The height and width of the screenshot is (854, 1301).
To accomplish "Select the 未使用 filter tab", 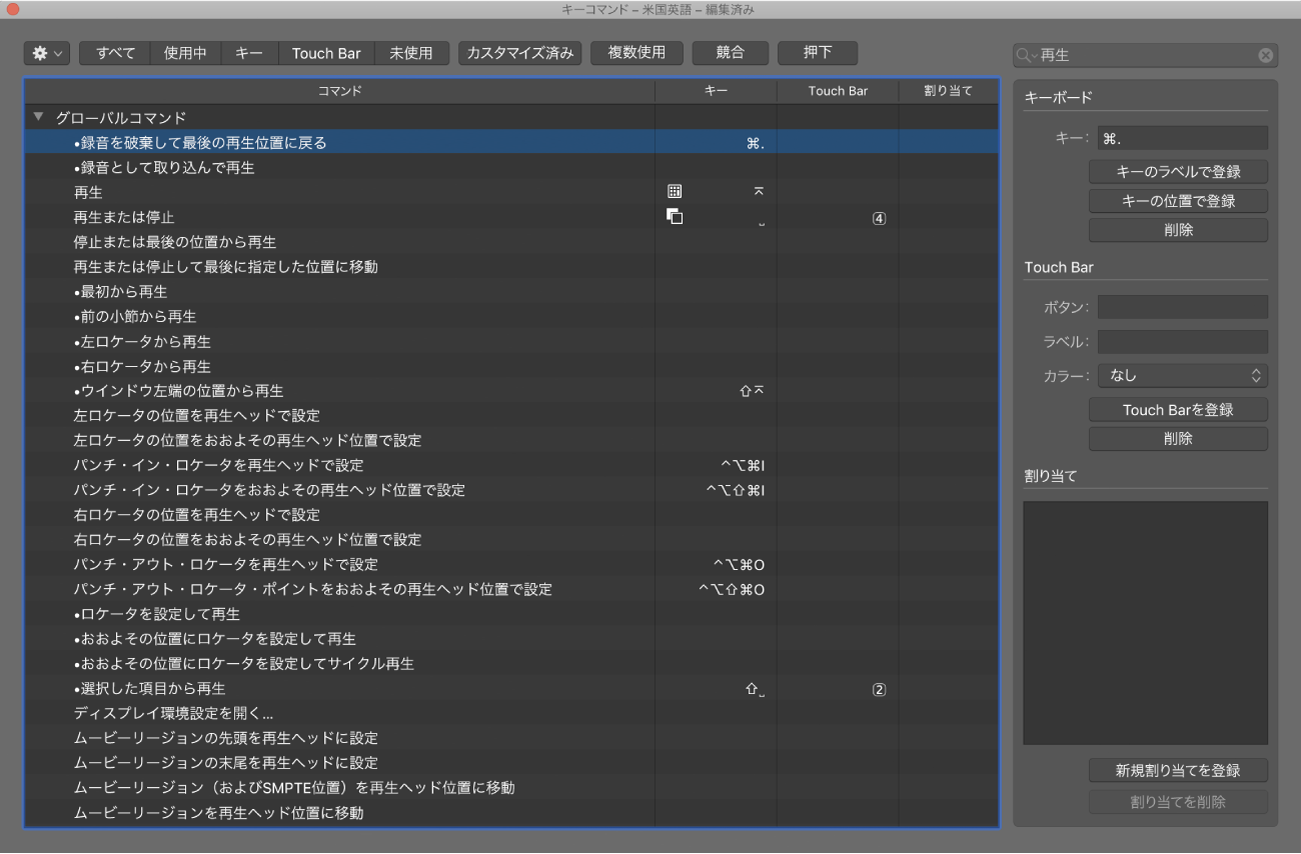I will [412, 53].
